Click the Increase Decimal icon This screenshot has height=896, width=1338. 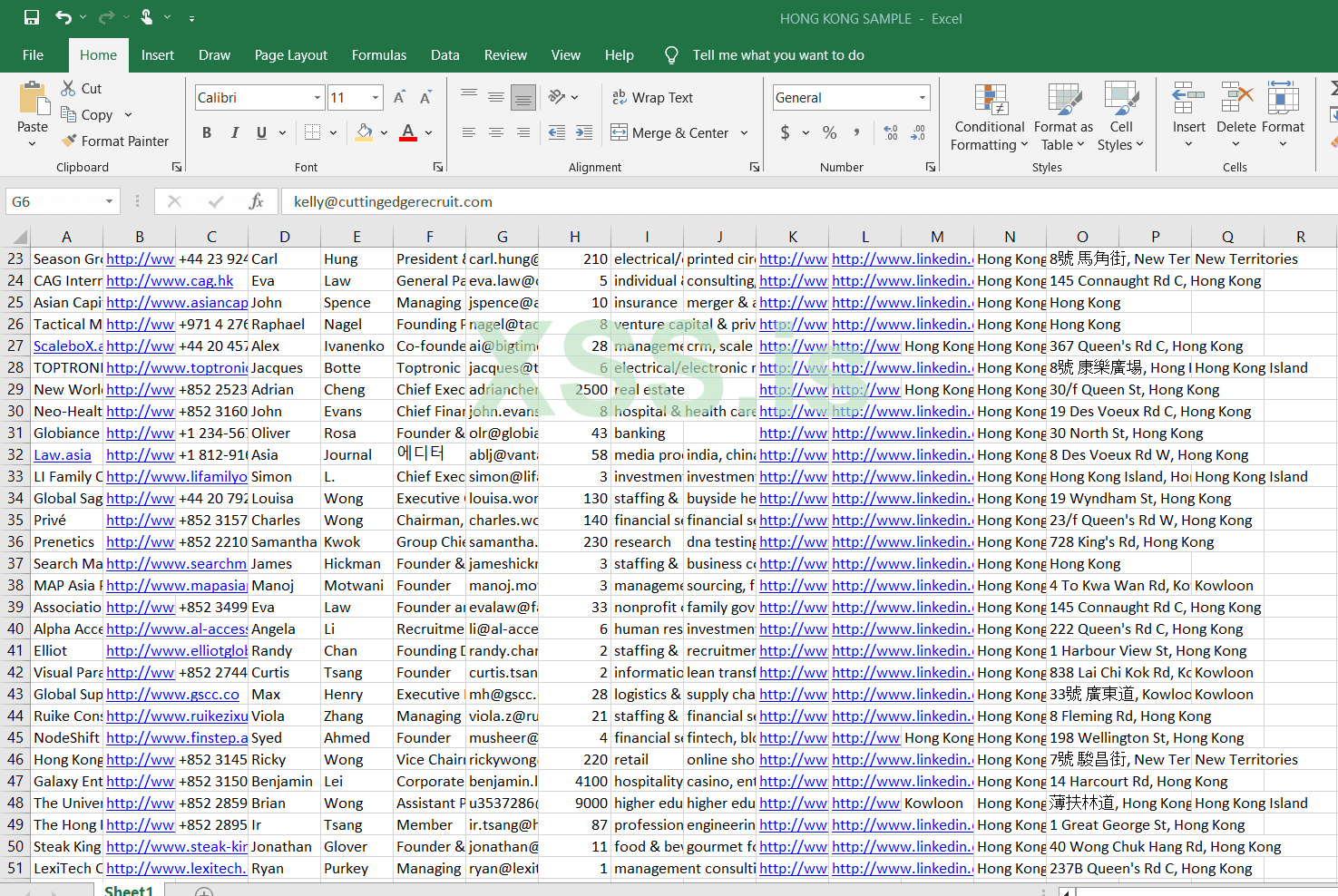[891, 132]
